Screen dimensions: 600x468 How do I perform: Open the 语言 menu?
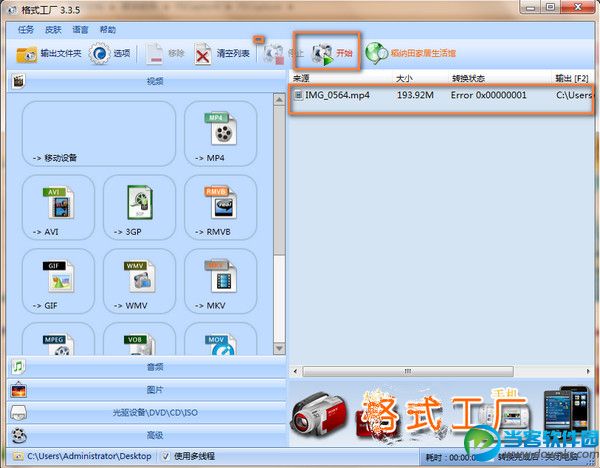(x=80, y=29)
